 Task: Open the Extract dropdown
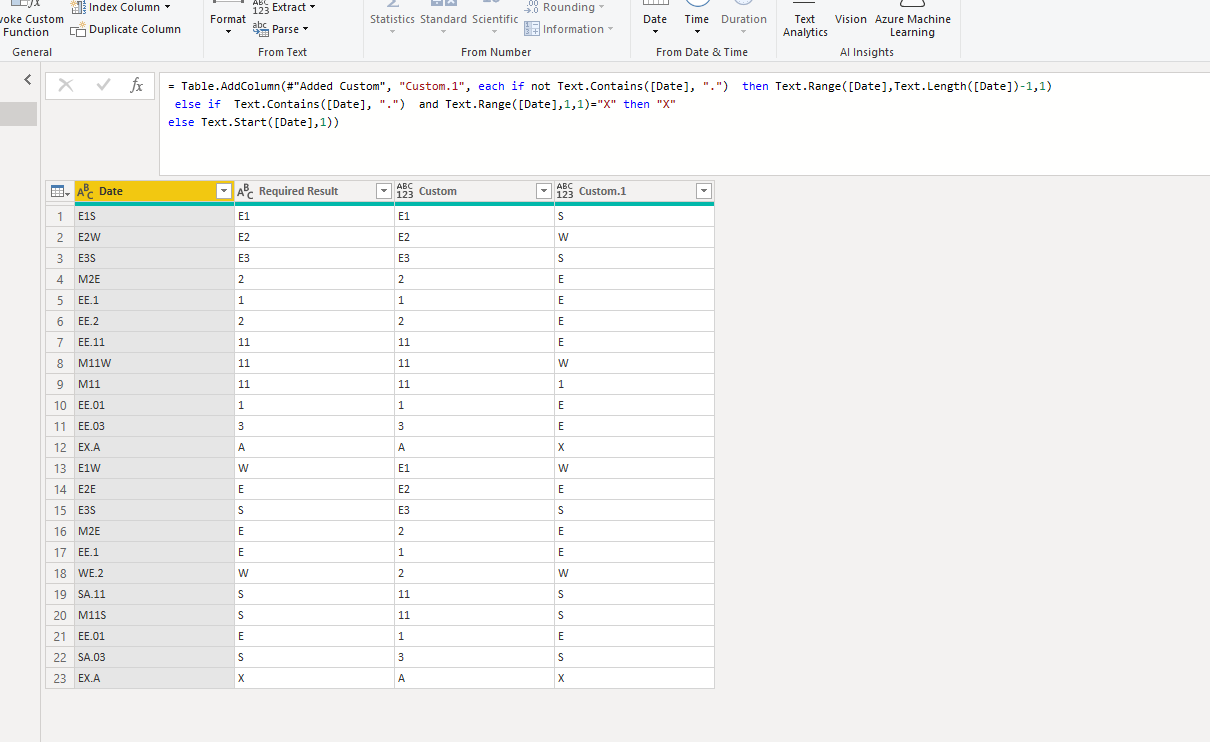(x=284, y=7)
